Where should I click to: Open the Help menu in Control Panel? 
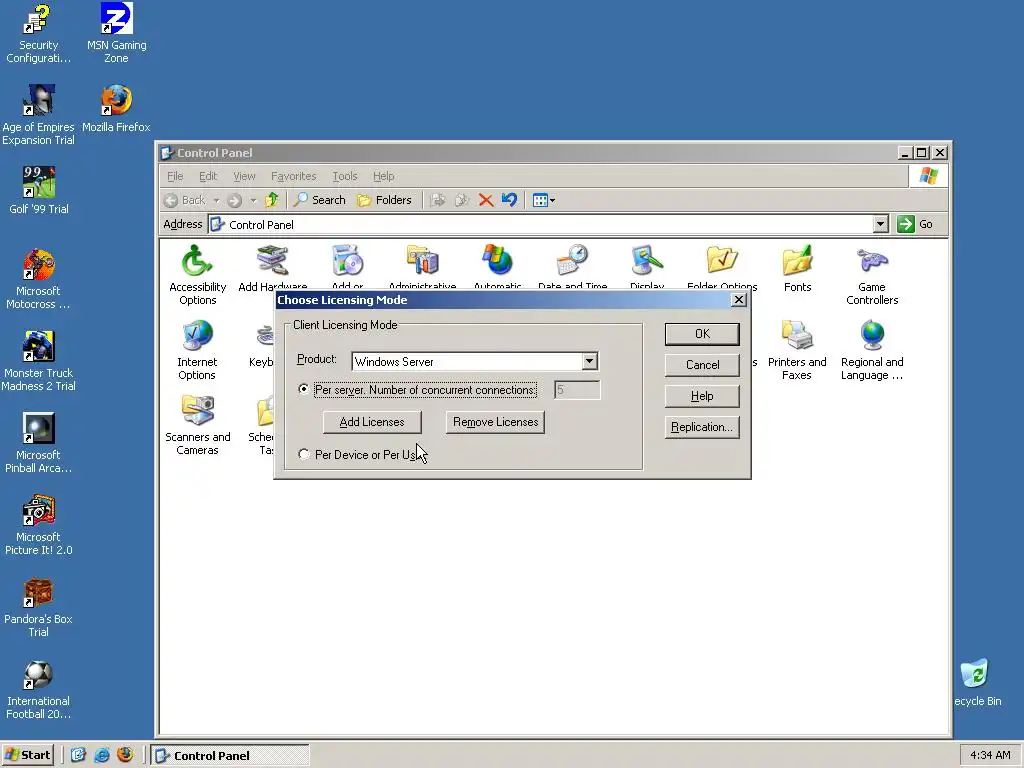tap(383, 176)
